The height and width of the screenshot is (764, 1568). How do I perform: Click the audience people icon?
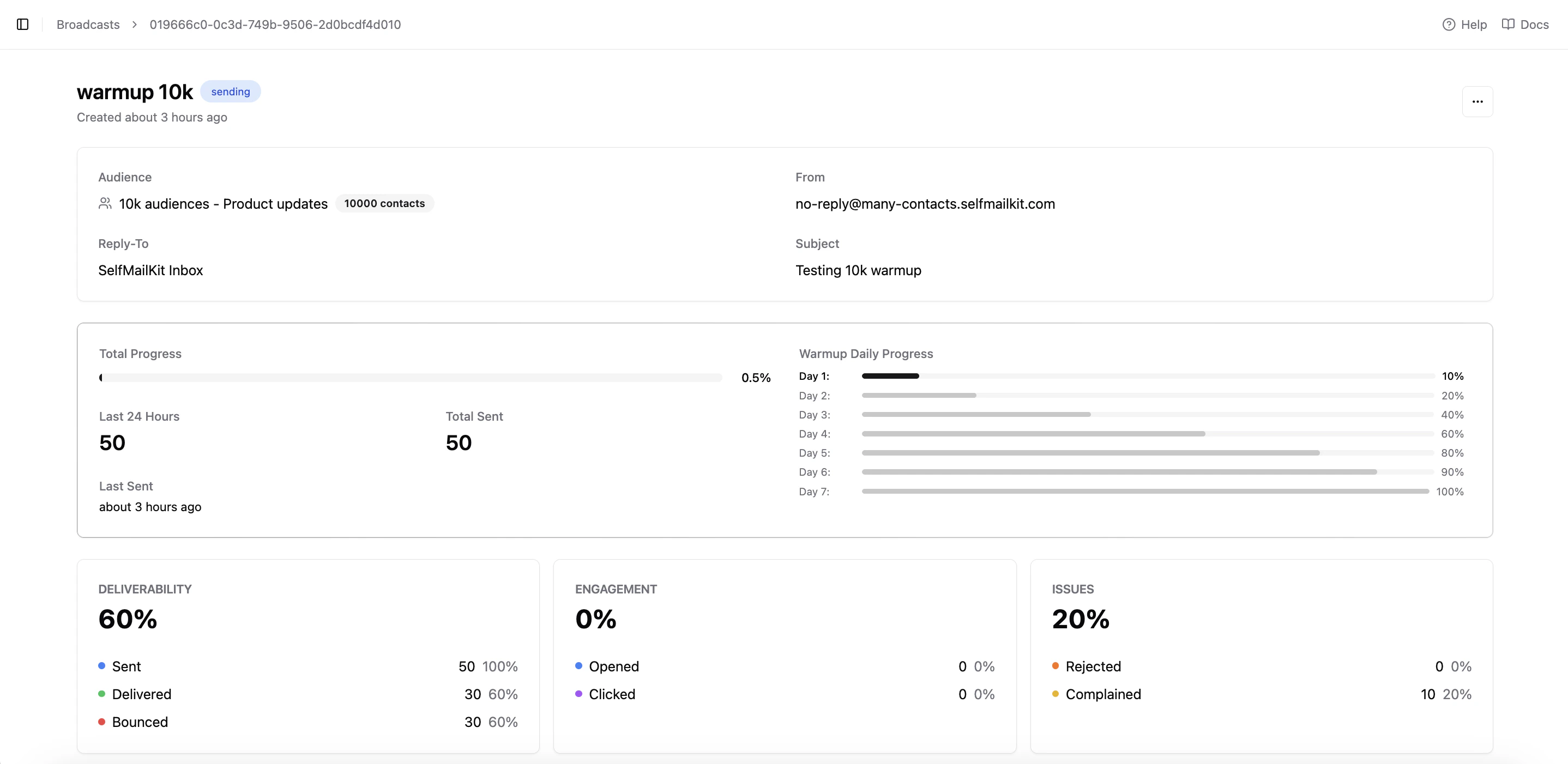pos(105,203)
